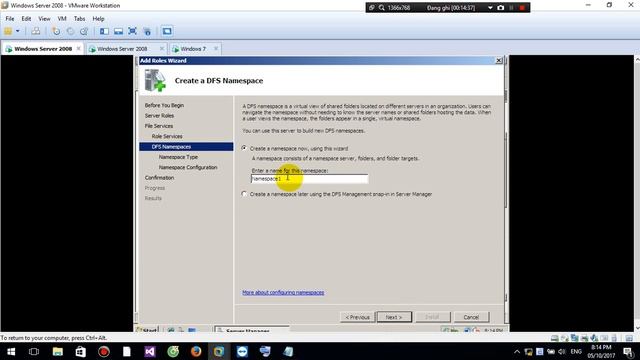640x360 pixels.
Task: Click the green circular taskbar icon
Action: 173,351
